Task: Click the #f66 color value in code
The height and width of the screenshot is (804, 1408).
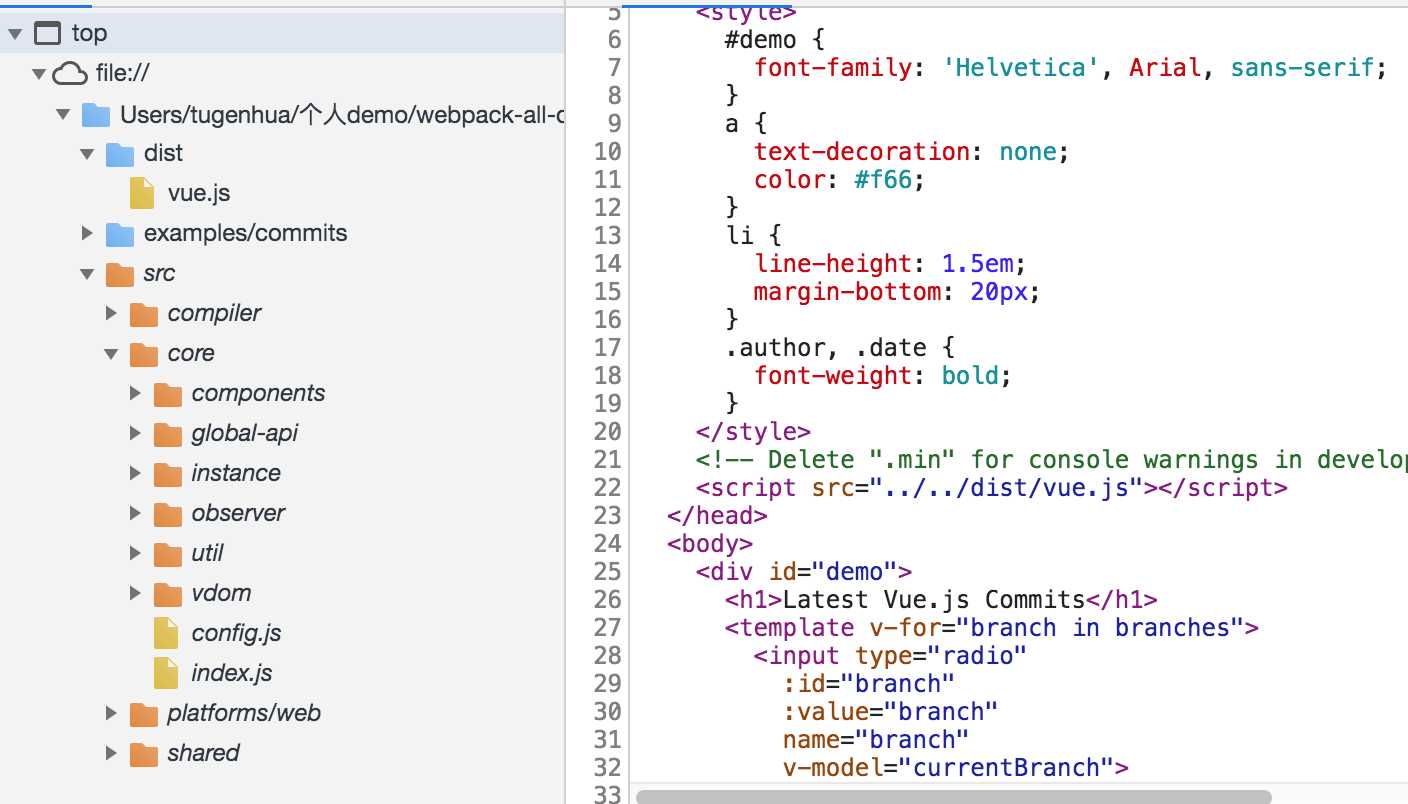Action: pos(884,180)
